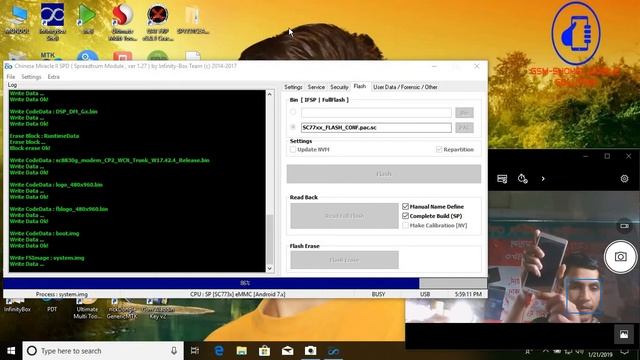This screenshot has height=360, width=640.
Task: Open the Ultimate Multi Tool shortcut near the taskbar
Action: pyautogui.click(x=87, y=309)
